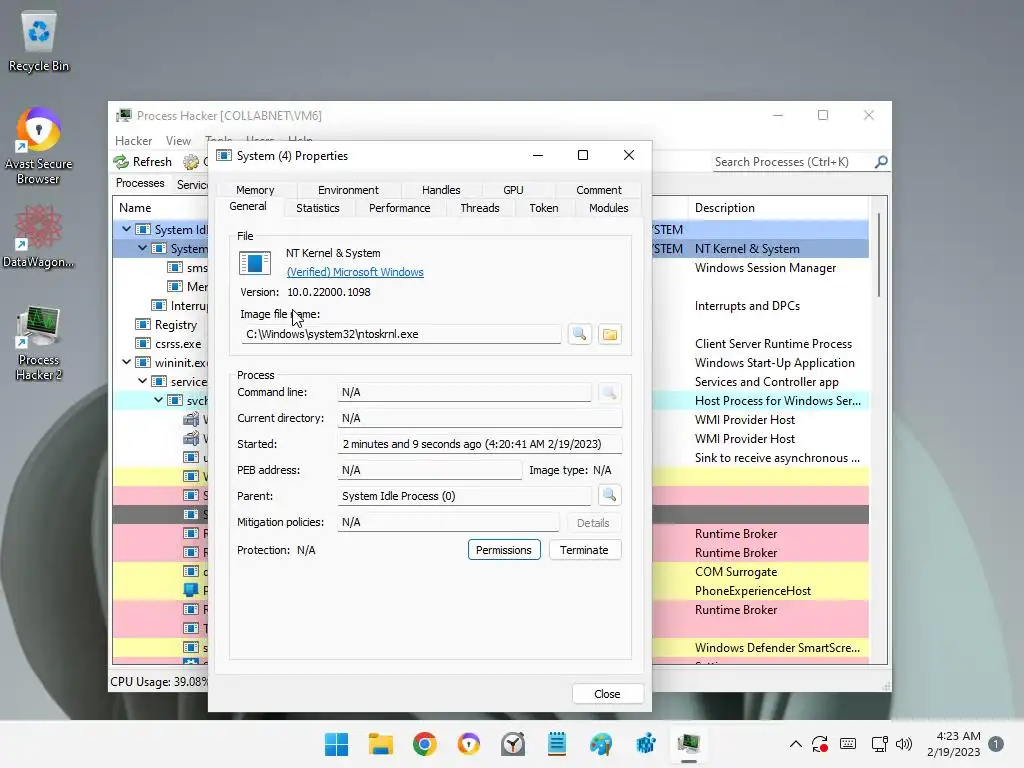Open the Hacker menu in Process Hacker
Viewport: 1024px width, 768px height.
[x=133, y=140]
